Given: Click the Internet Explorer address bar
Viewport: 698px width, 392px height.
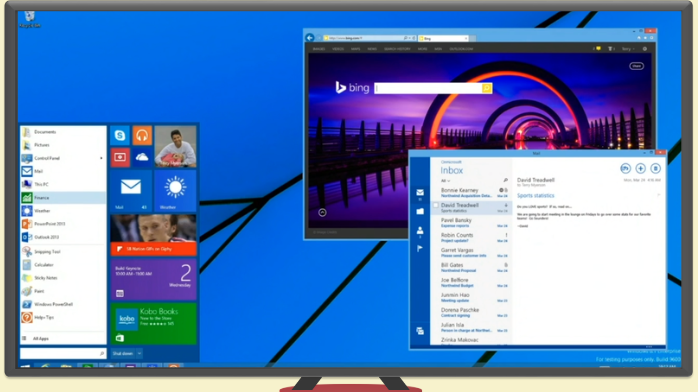Looking at the screenshot, I should (x=369, y=38).
